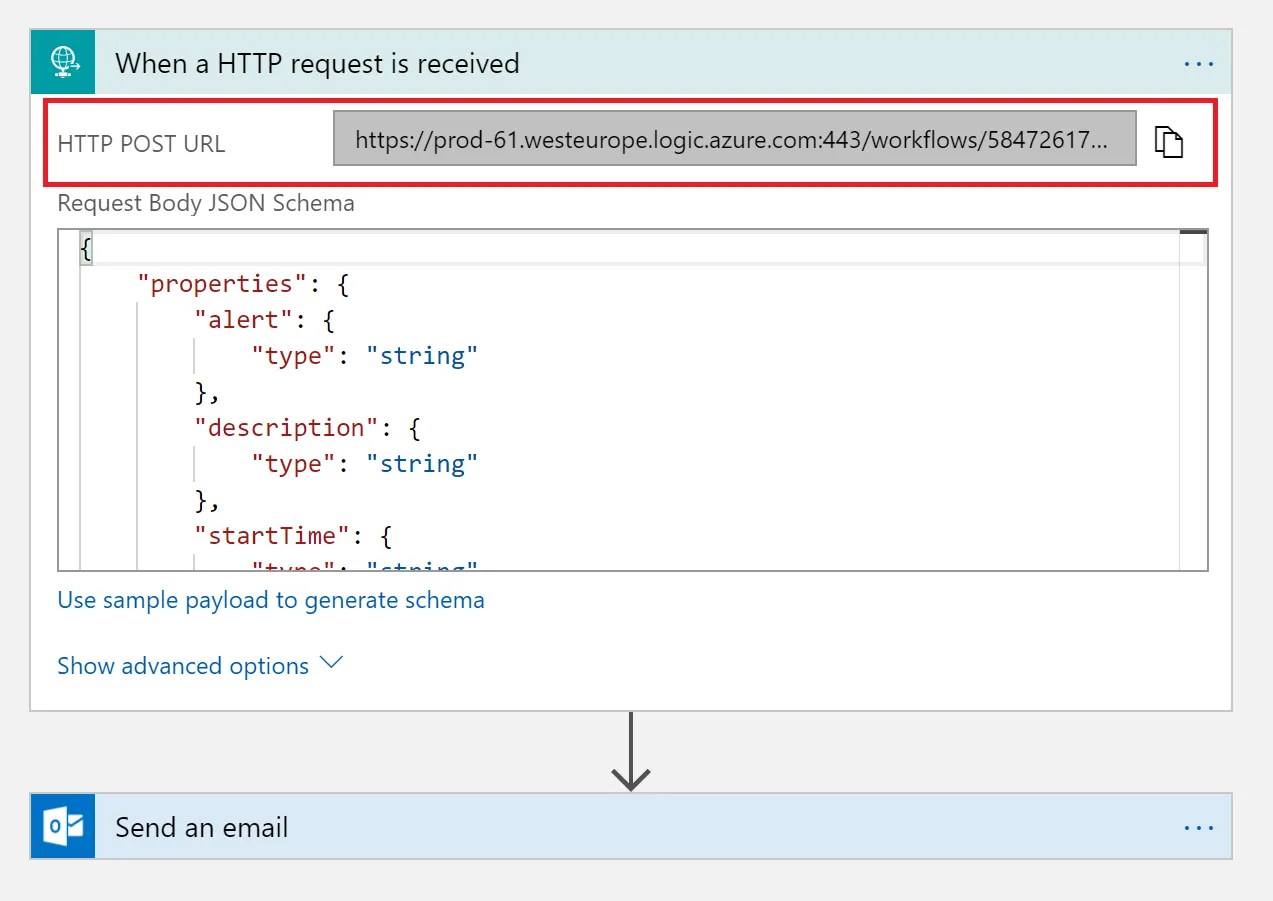Click the "alert" key in schema editor
Viewport: 1273px width, 901px height.
click(x=243, y=320)
